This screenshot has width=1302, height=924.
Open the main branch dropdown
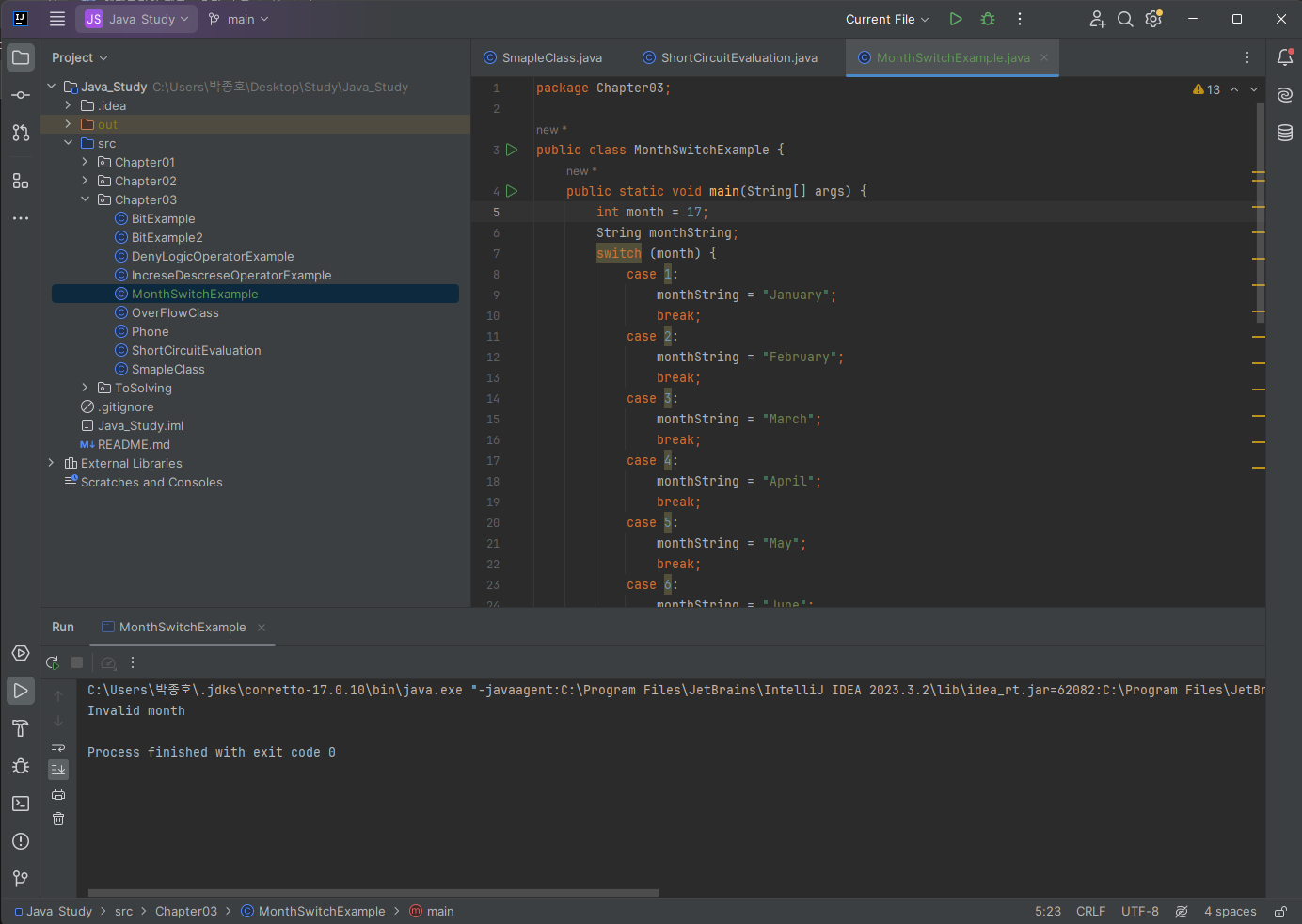point(239,19)
